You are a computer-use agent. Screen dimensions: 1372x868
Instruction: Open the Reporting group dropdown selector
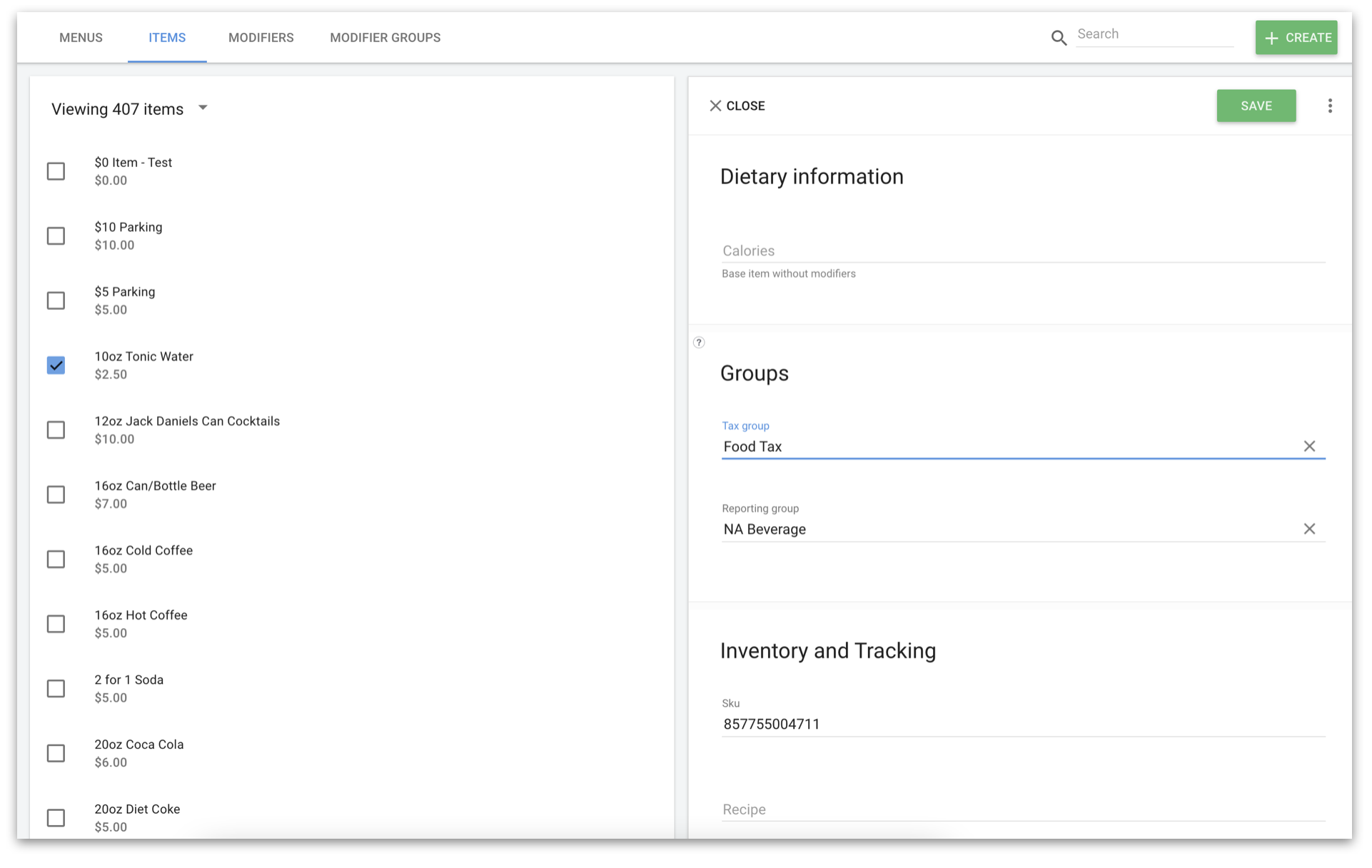(x=1005, y=529)
